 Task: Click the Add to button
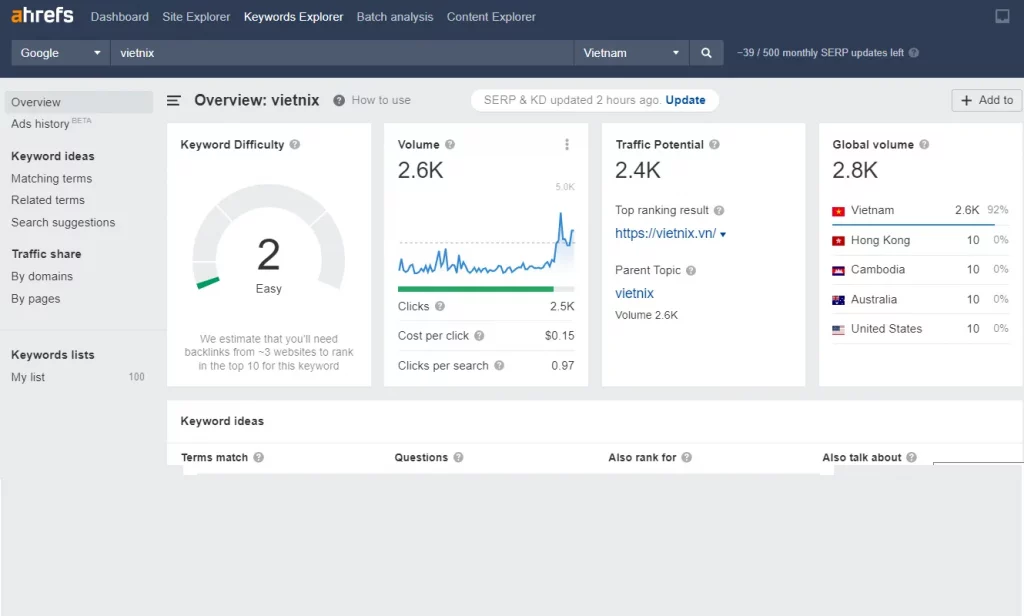(987, 101)
